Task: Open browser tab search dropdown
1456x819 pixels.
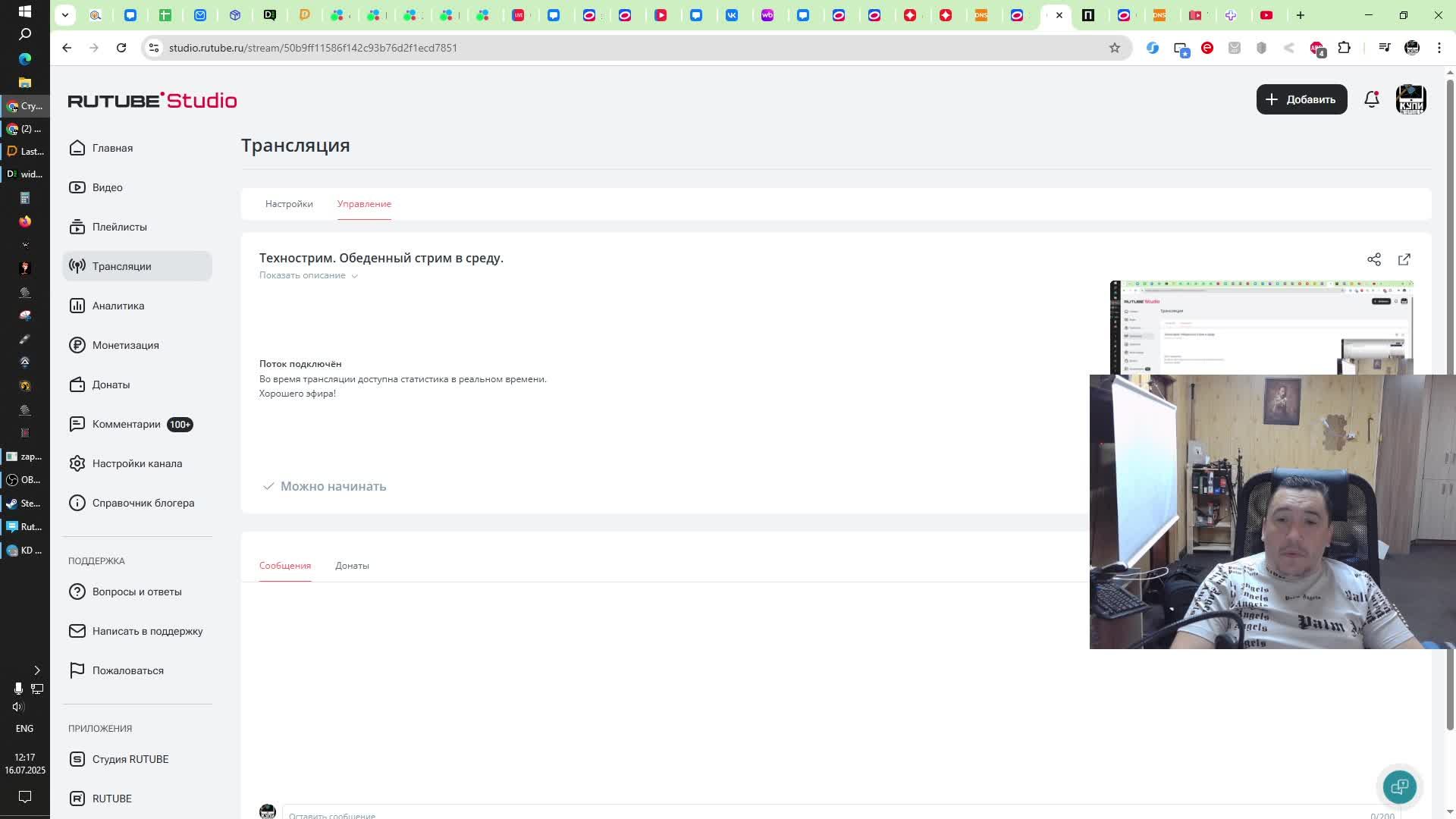Action: (65, 15)
